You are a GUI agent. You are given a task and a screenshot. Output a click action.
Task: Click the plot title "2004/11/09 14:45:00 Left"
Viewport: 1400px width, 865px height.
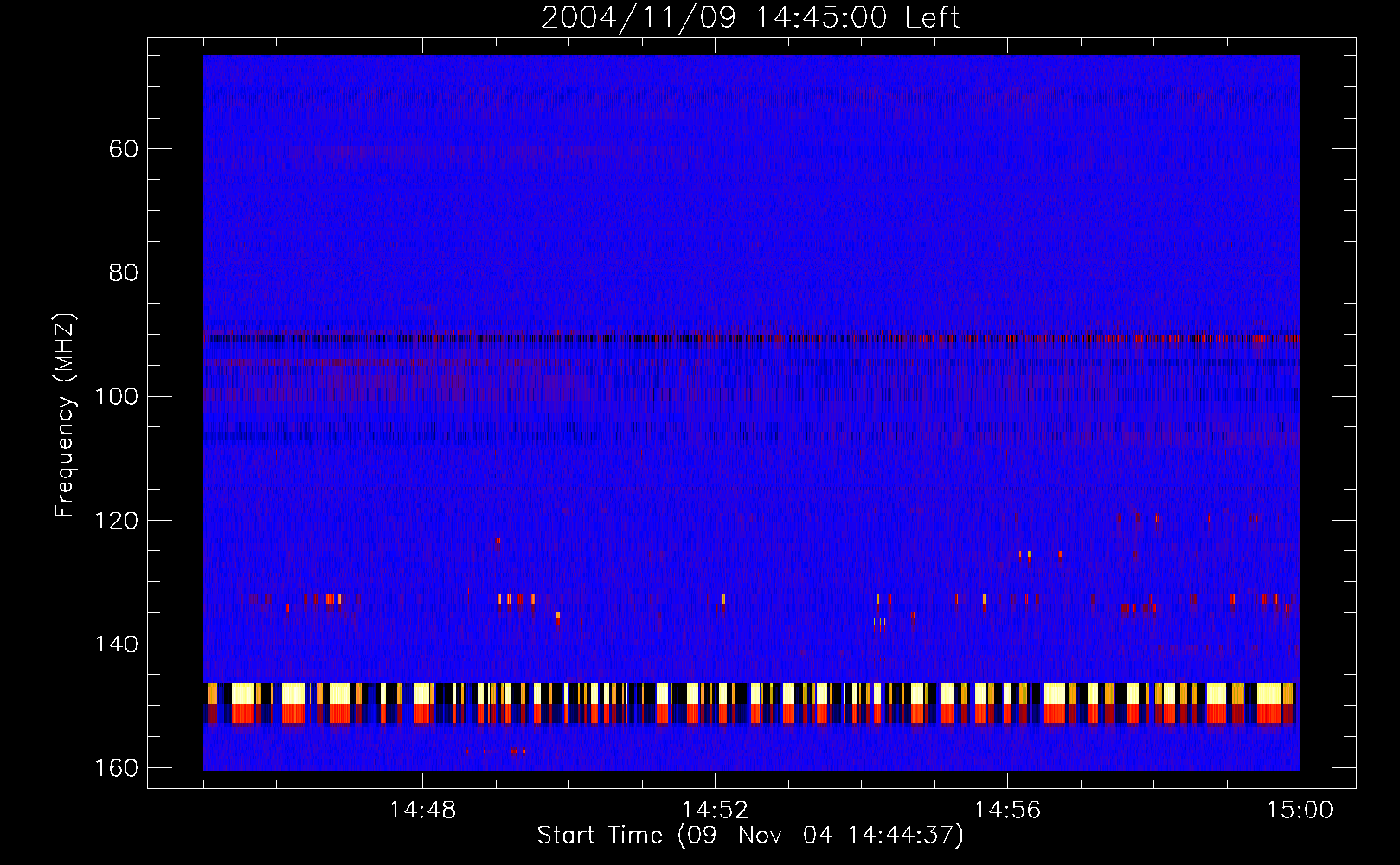[750, 17]
